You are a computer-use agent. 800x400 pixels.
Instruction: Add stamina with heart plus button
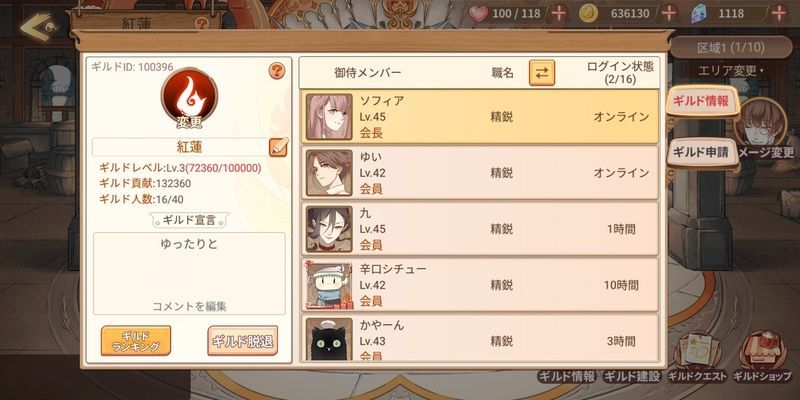click(x=559, y=13)
